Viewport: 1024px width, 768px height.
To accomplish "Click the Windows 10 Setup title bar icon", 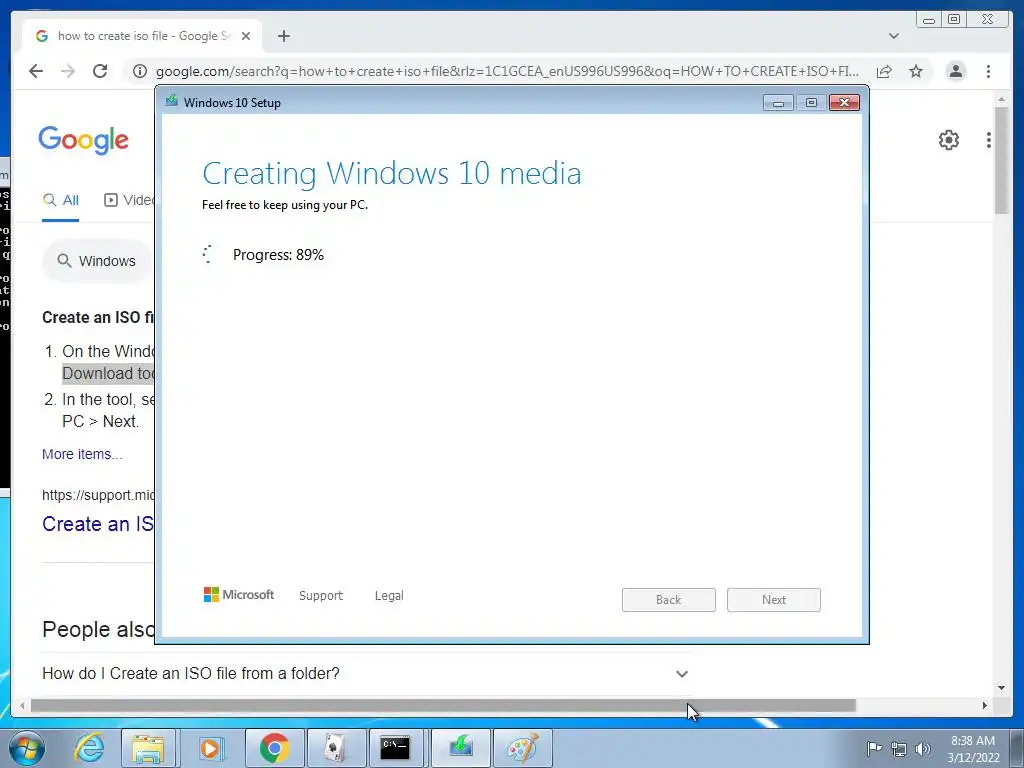I will (172, 101).
